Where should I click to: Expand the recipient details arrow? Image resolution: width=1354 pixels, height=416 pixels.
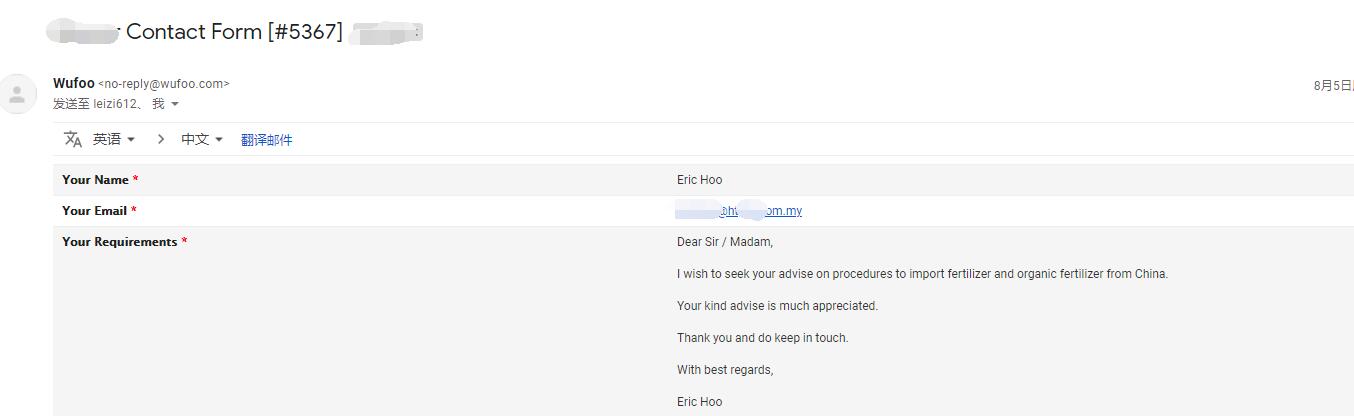(x=175, y=104)
